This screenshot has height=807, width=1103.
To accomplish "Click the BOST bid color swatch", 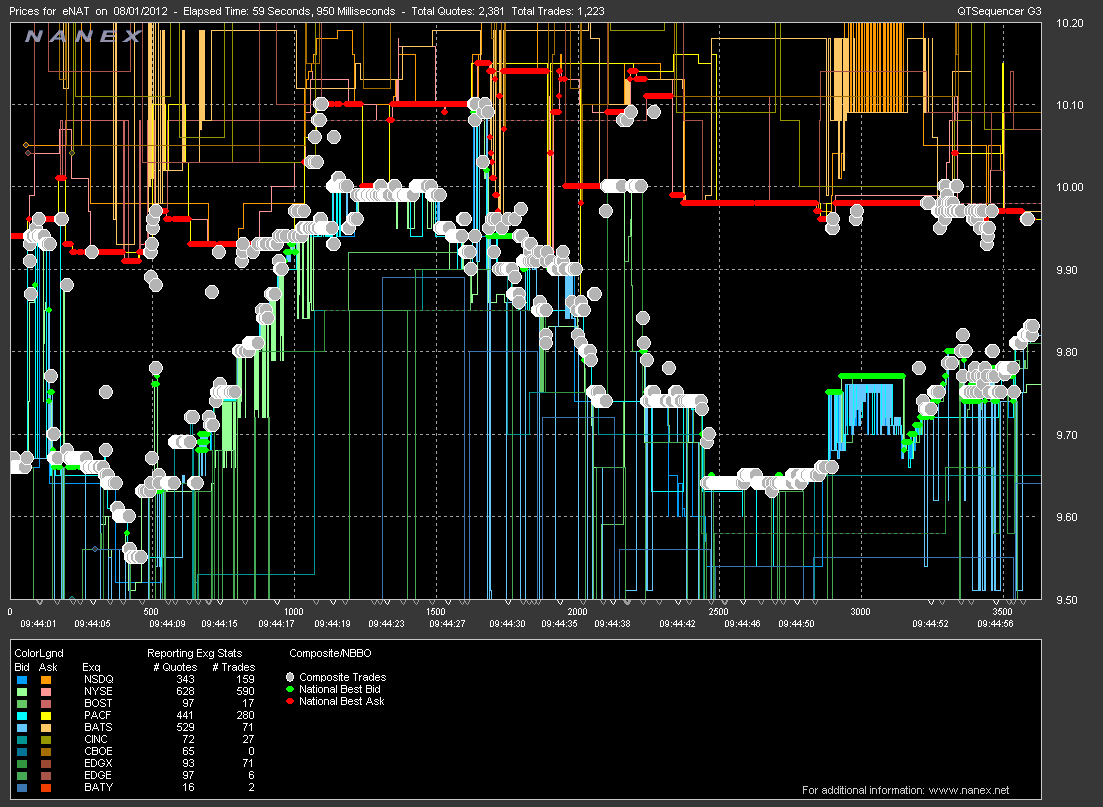I will tap(22, 704).
